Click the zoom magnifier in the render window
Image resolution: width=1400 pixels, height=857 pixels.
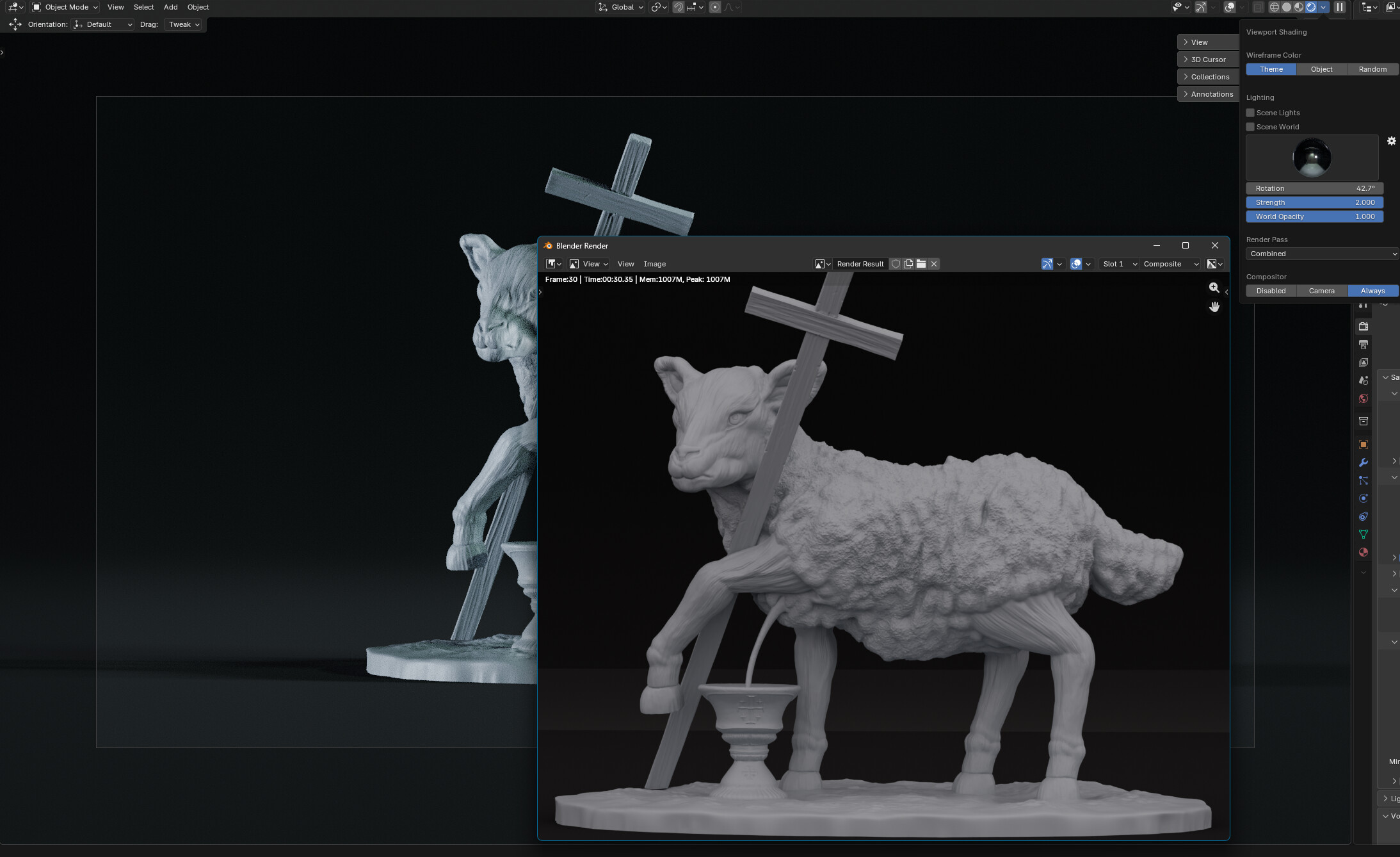click(x=1214, y=288)
